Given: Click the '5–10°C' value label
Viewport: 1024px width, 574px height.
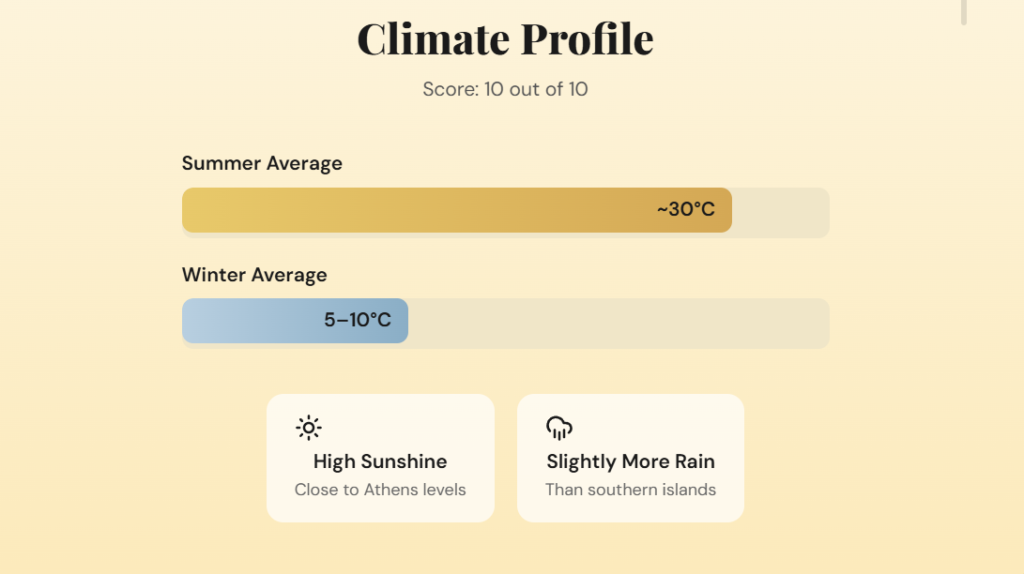Looking at the screenshot, I should [x=357, y=321].
